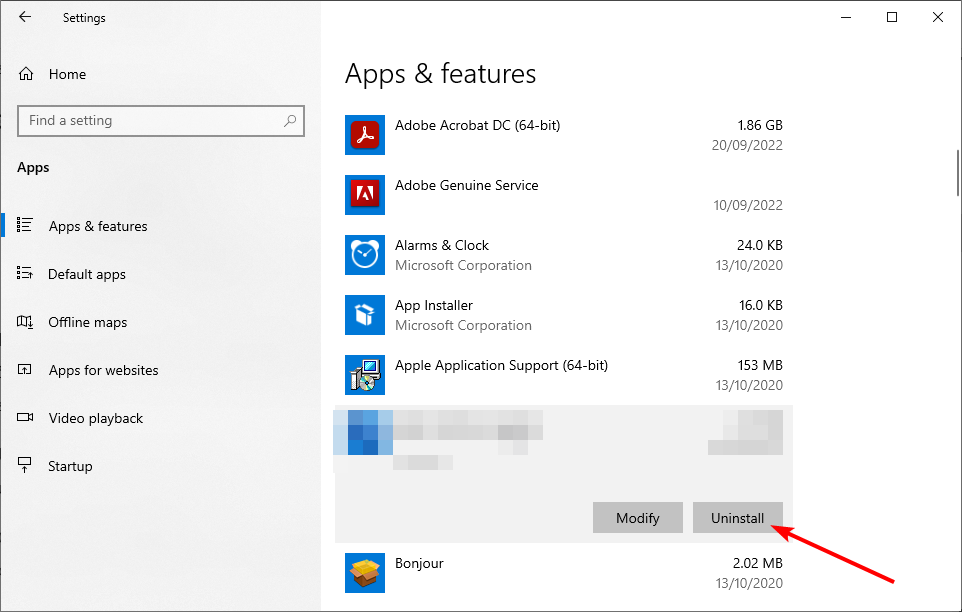
Task: Click the Adobe Genuine Service icon
Action: 365,195
